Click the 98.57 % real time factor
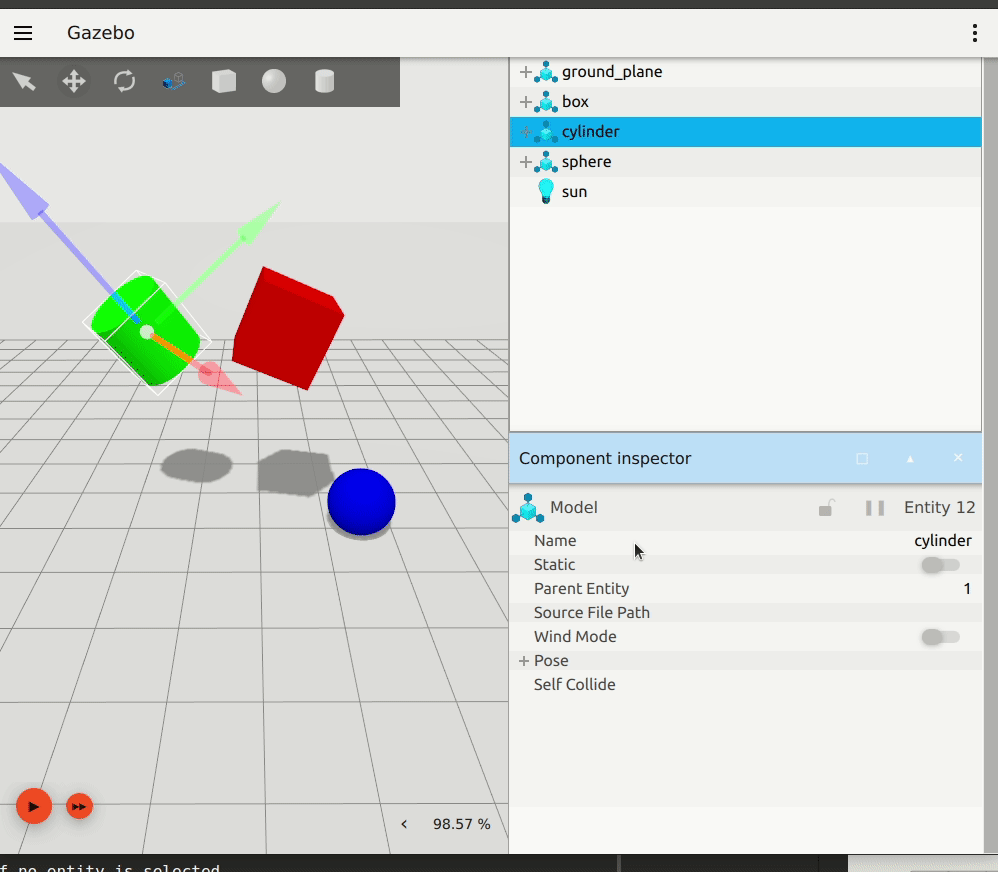998x872 pixels. pos(461,824)
